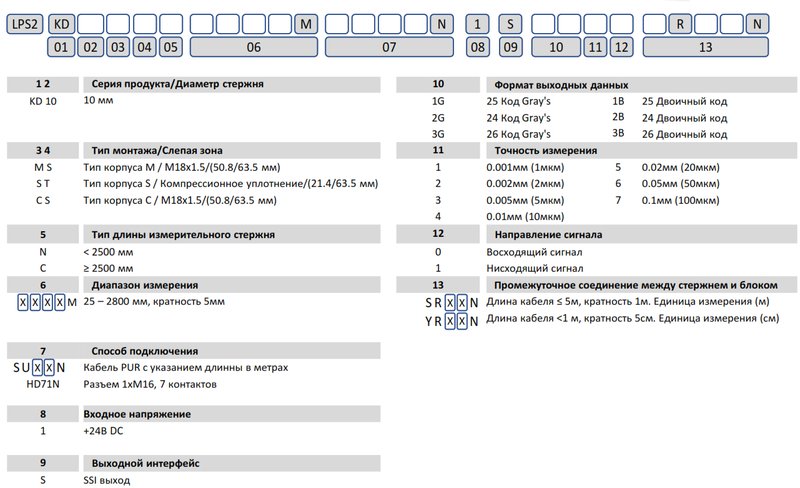Click the "HD71N" connector code
Image resolution: width=800 pixels, height=488 pixels.
pos(43,384)
